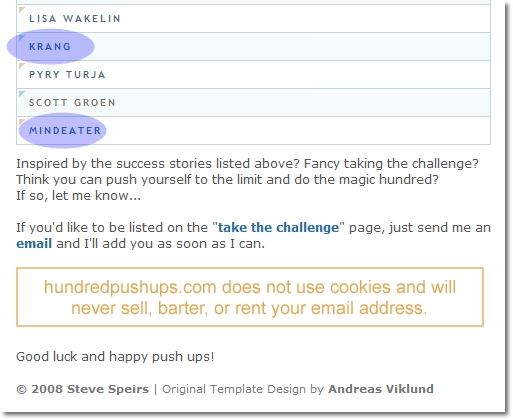Visit the Andreas Viklund footer link
This screenshot has height=420, width=513.
[381, 389]
